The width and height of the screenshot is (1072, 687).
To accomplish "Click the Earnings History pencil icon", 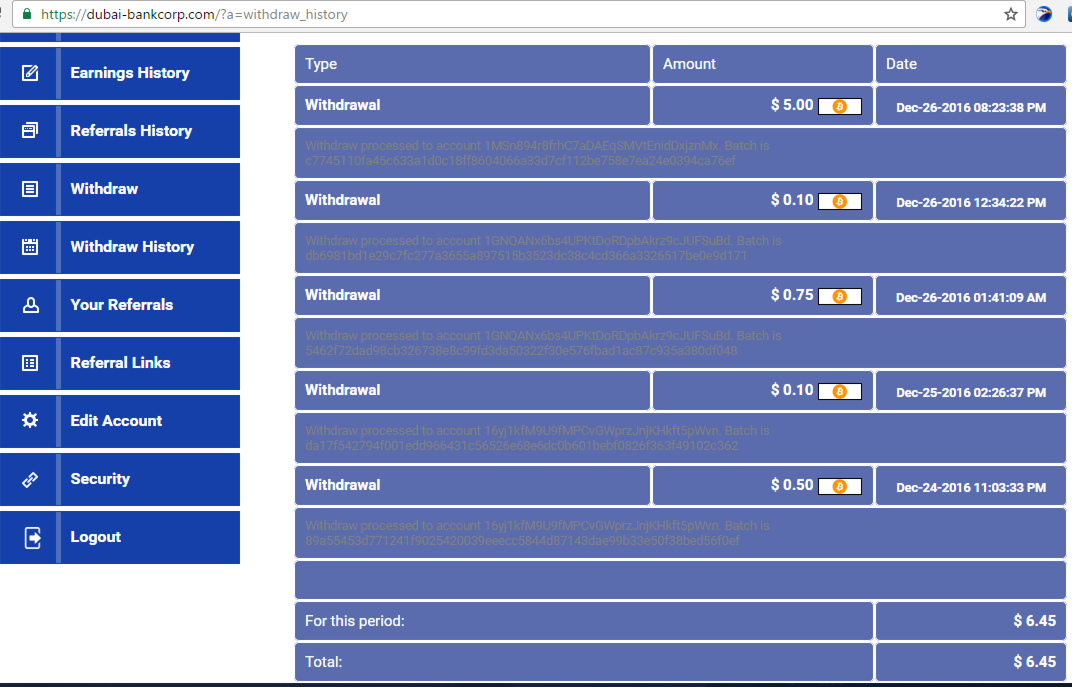I will click(30, 73).
